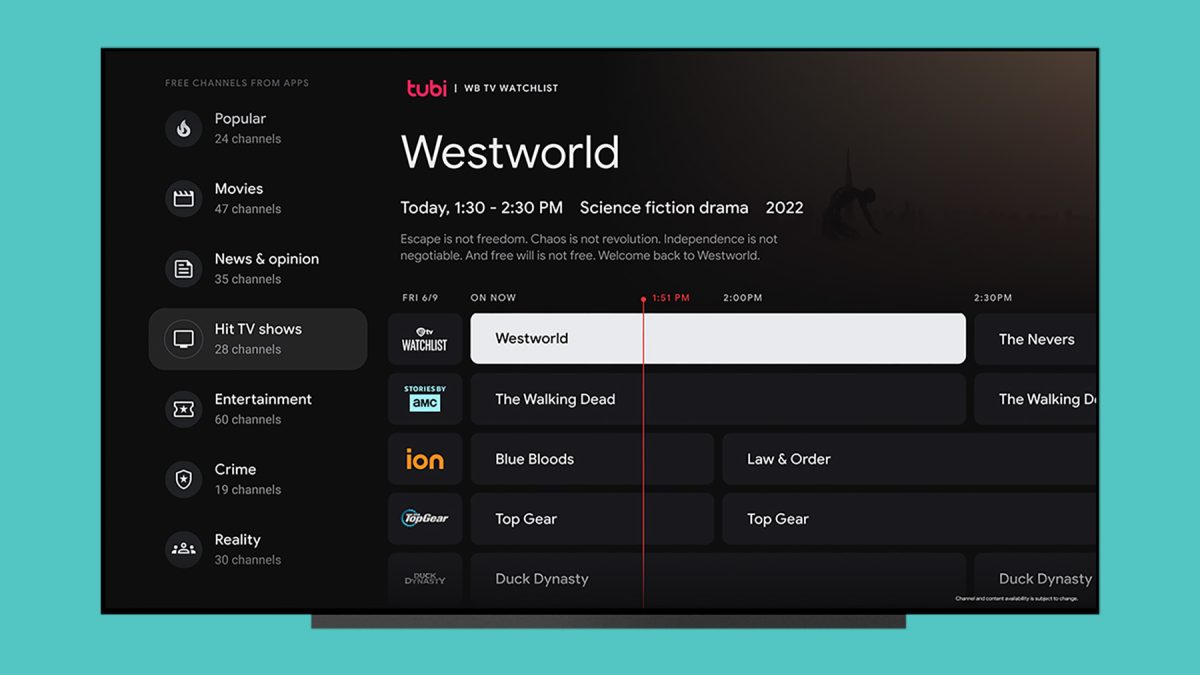
Task: Select the on-now Top Gear program
Action: tap(592, 519)
